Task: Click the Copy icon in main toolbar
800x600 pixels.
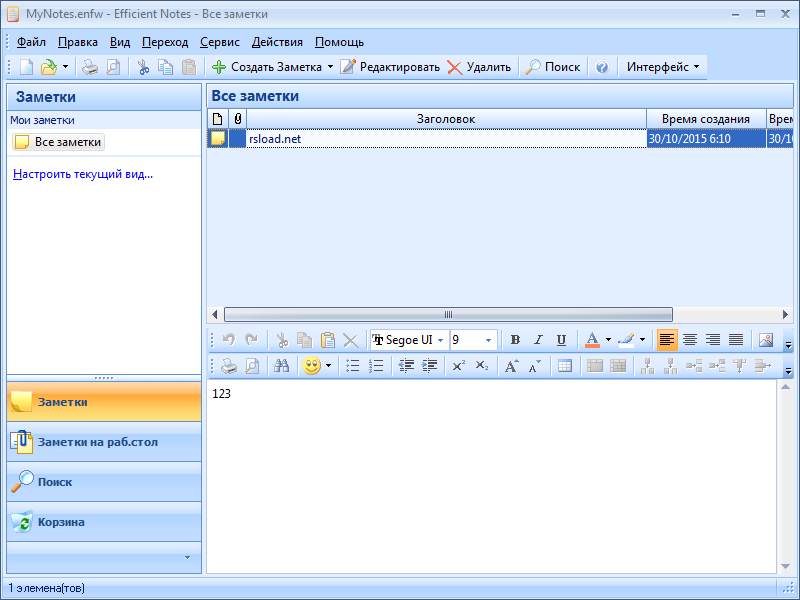Action: click(166, 67)
